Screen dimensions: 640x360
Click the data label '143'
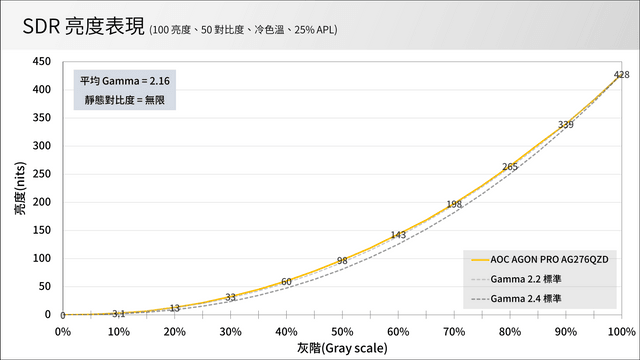tap(398, 235)
